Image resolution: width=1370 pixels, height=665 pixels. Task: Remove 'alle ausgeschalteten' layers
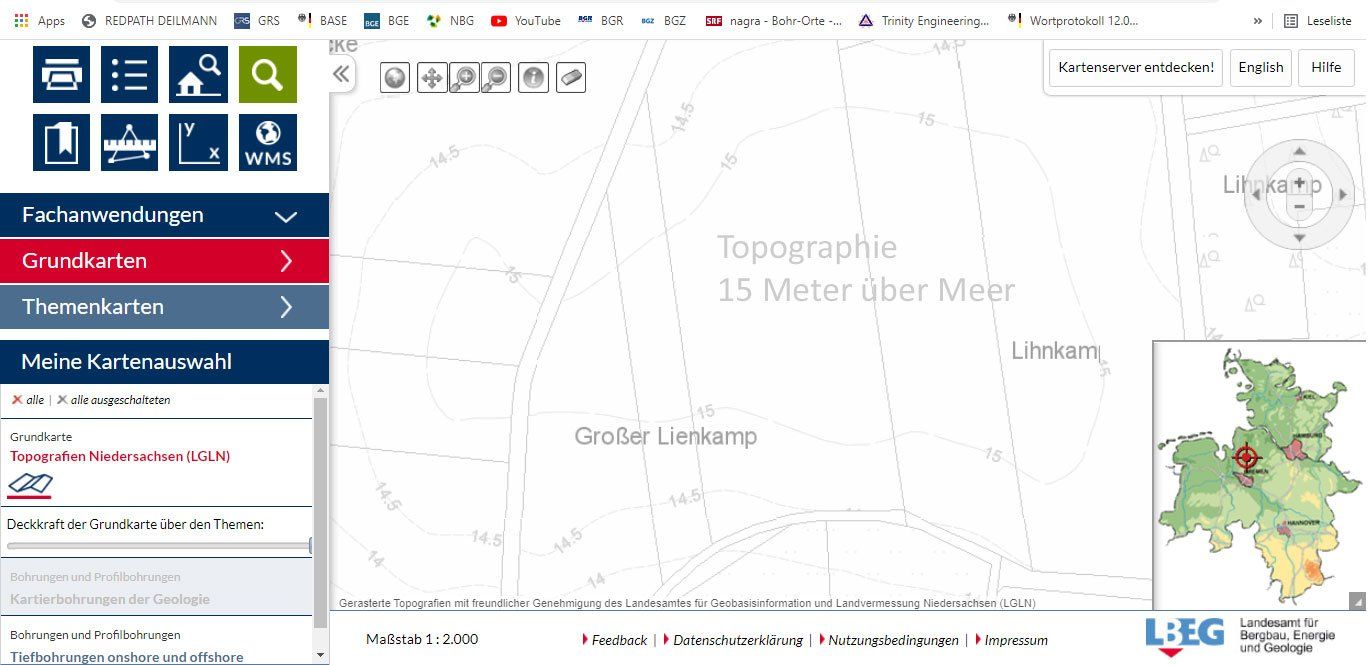(x=113, y=399)
